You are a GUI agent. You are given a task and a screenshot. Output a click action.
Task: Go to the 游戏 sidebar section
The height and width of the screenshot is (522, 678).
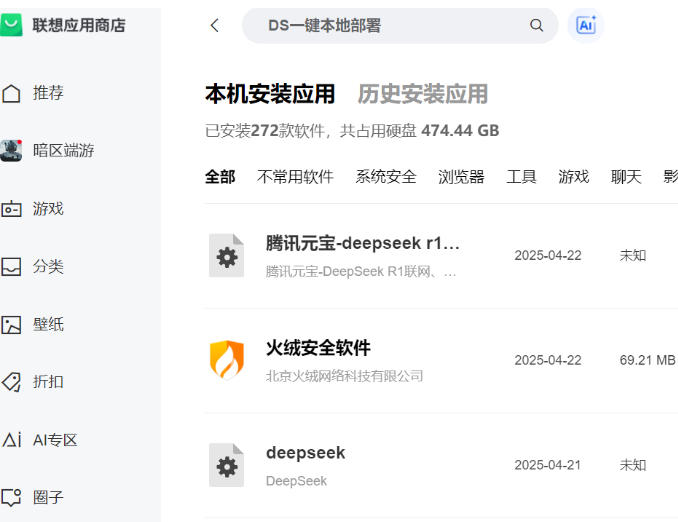[48, 209]
